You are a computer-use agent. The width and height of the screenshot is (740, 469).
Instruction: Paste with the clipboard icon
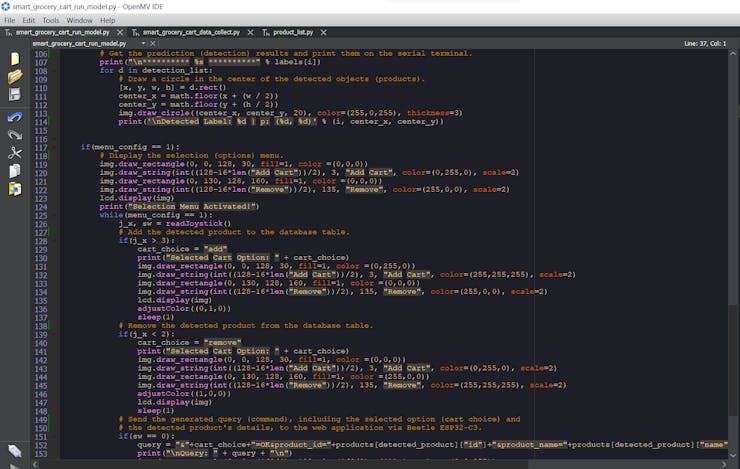coord(14,189)
